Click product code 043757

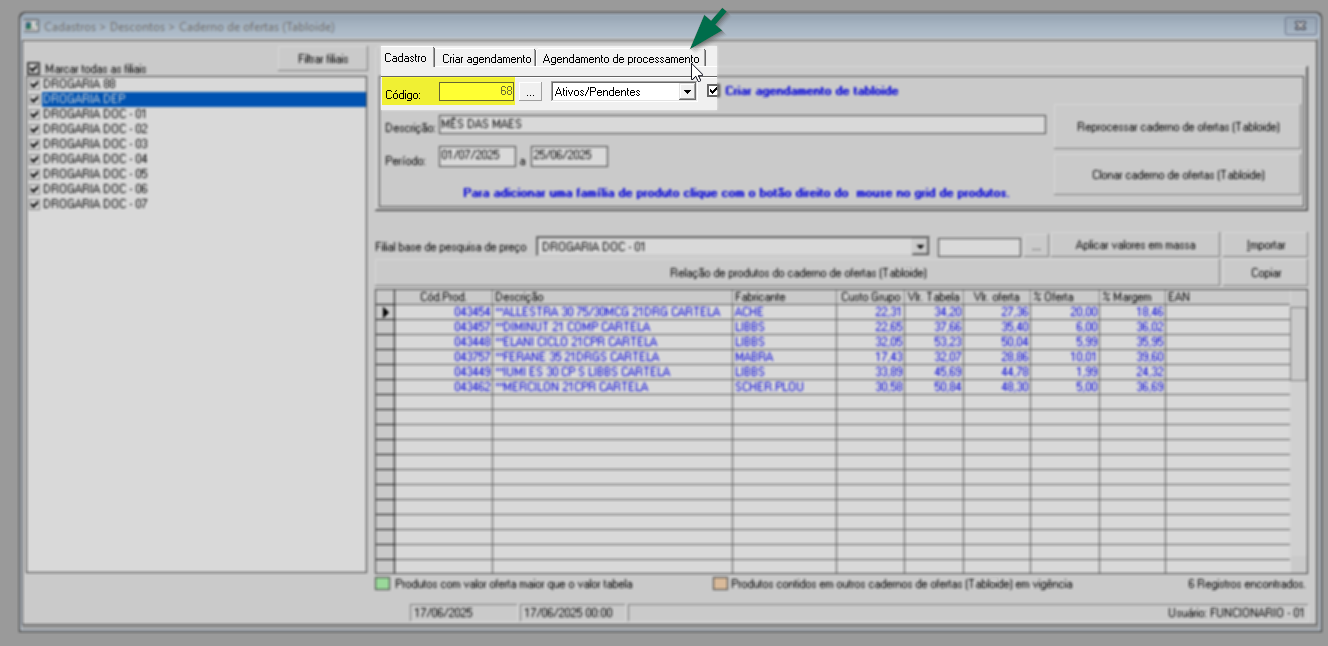(x=443, y=357)
